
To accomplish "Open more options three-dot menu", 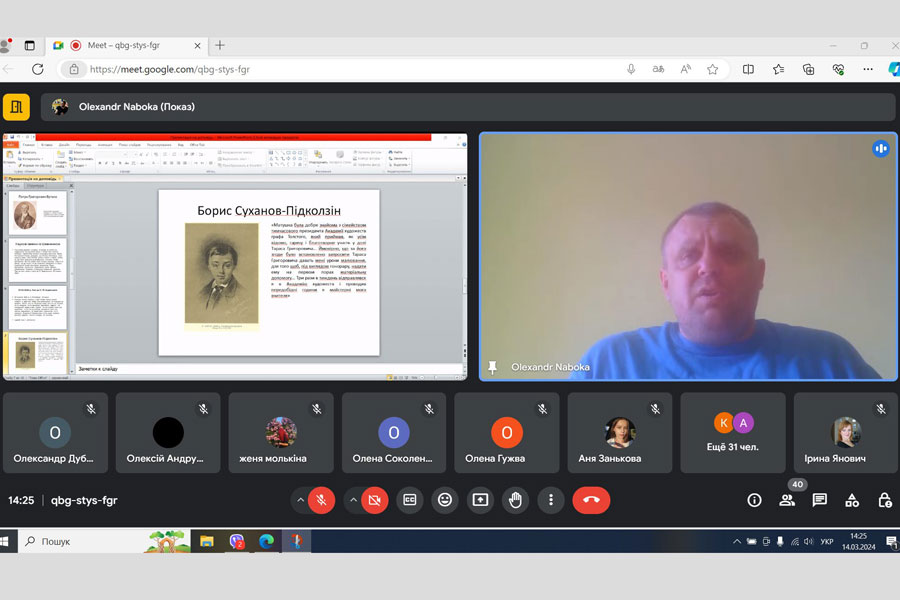I will [x=551, y=500].
